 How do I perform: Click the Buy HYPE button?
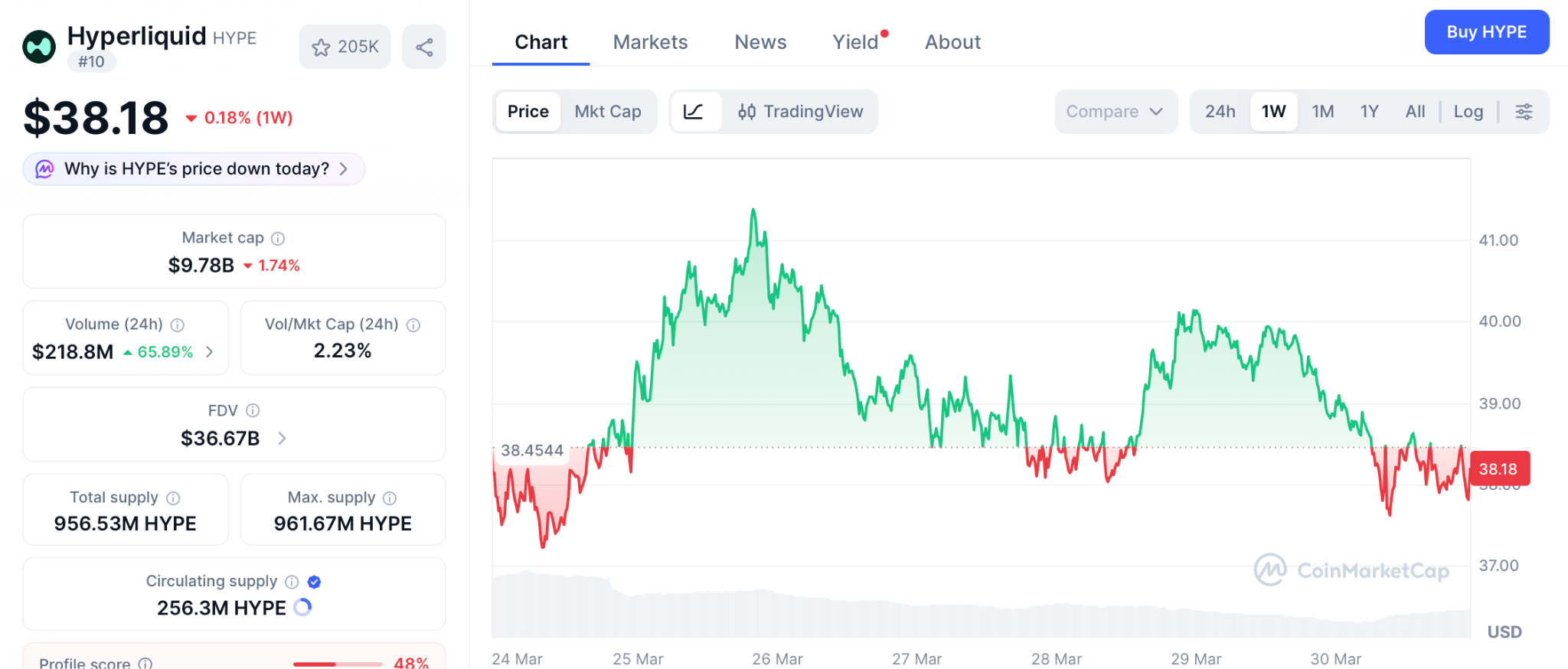1486,32
